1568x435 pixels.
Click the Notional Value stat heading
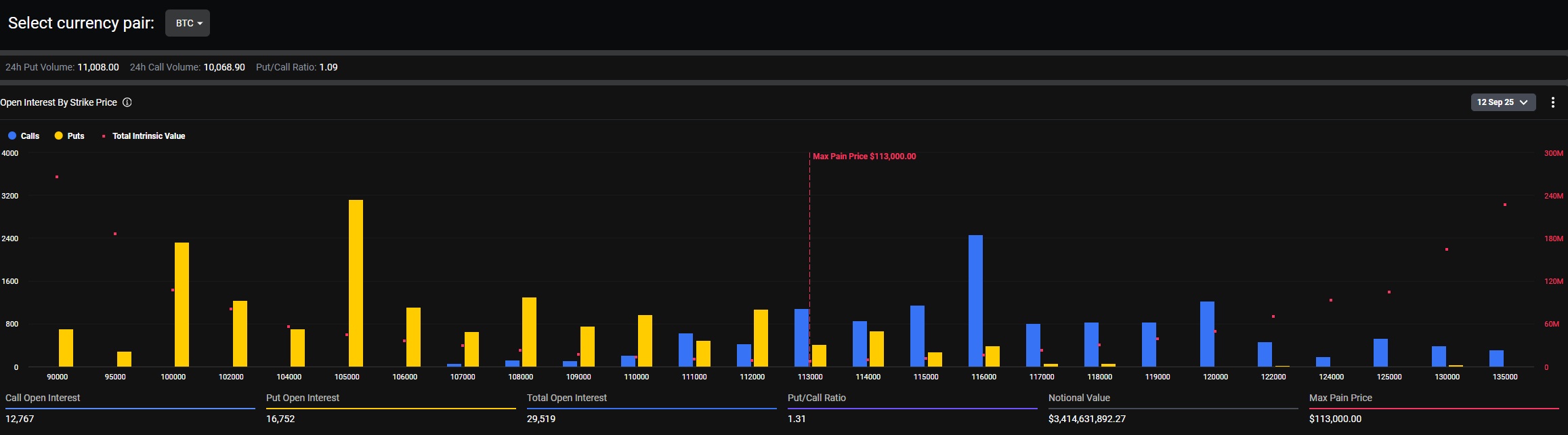coord(1079,398)
